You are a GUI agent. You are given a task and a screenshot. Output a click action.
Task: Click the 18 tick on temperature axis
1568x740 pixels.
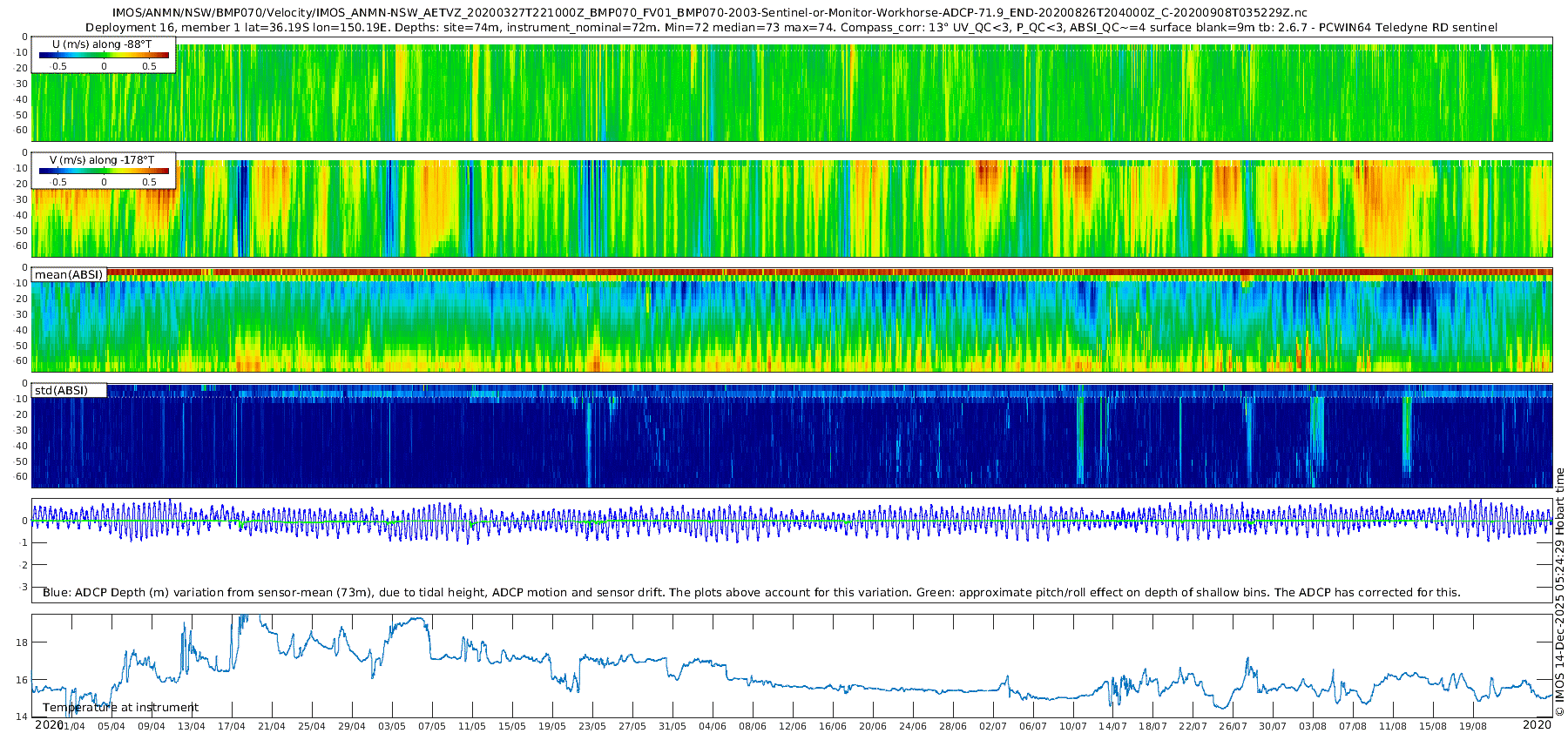coord(22,642)
